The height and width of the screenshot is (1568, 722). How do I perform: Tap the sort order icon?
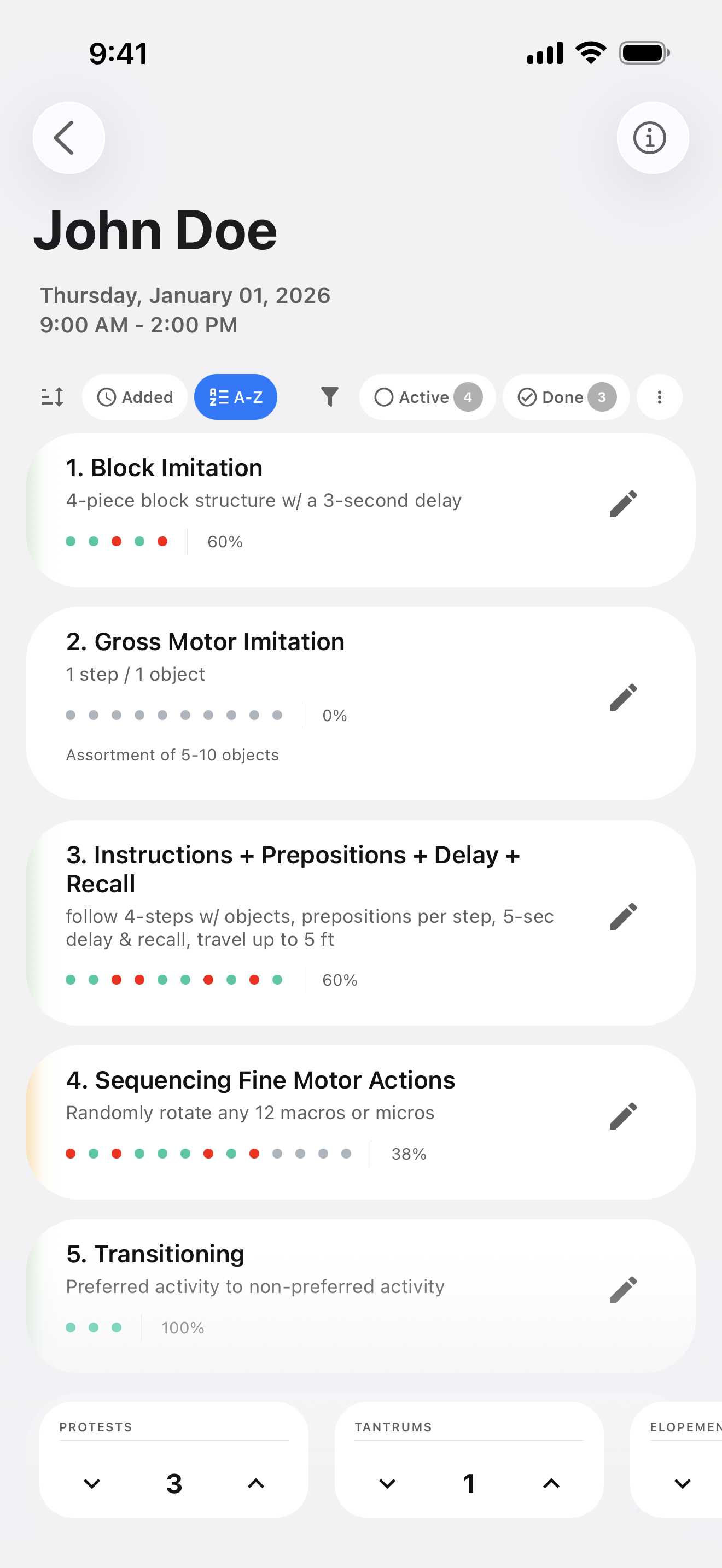point(52,397)
